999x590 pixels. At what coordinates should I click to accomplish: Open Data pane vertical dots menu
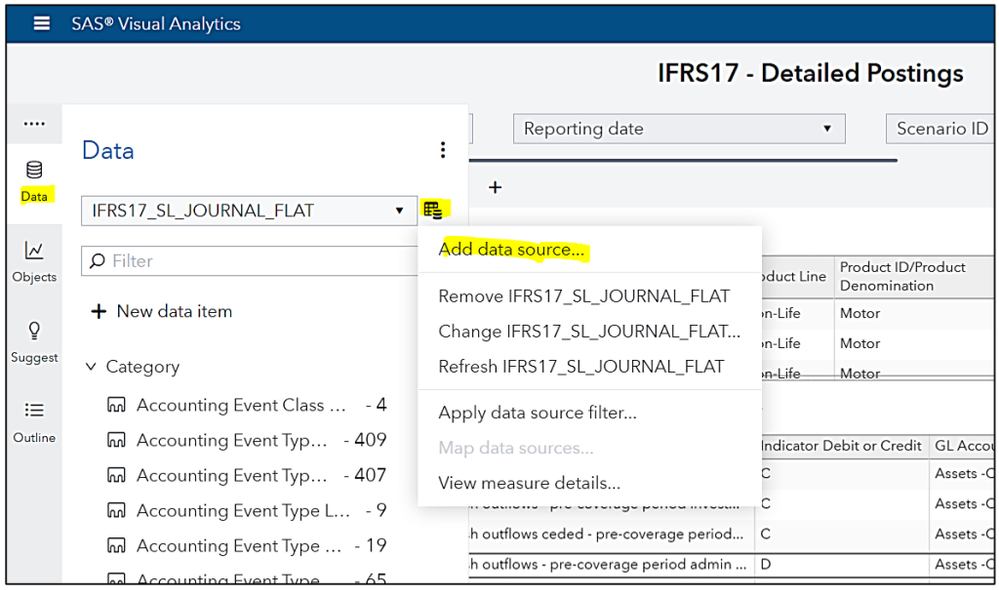pos(443,150)
